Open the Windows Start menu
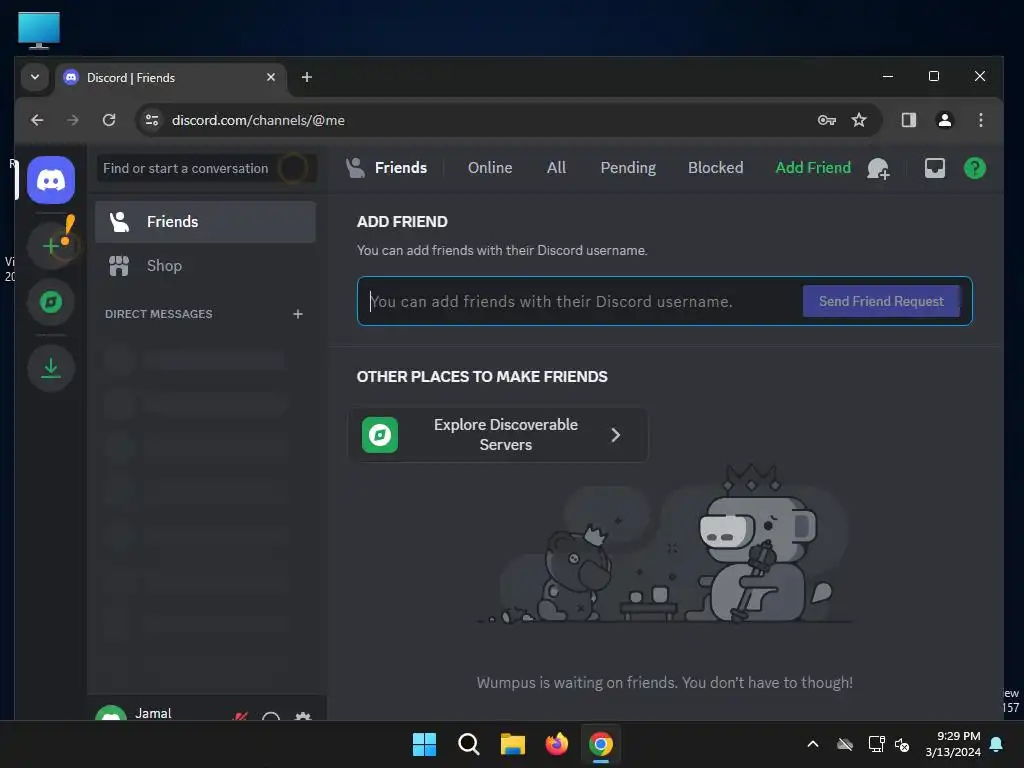The image size is (1024, 768). click(x=424, y=744)
